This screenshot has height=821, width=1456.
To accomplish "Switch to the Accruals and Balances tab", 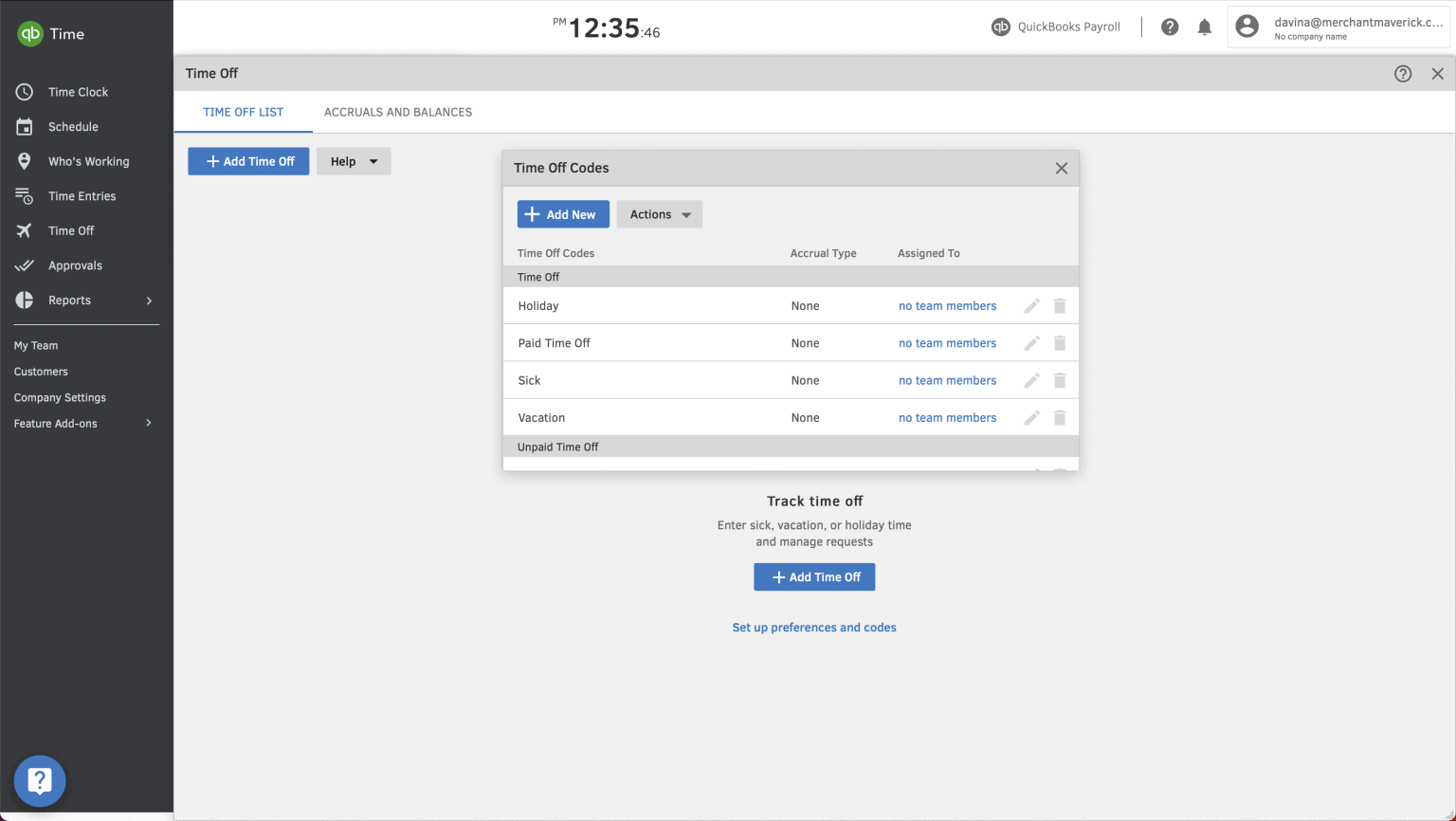I will (x=398, y=112).
